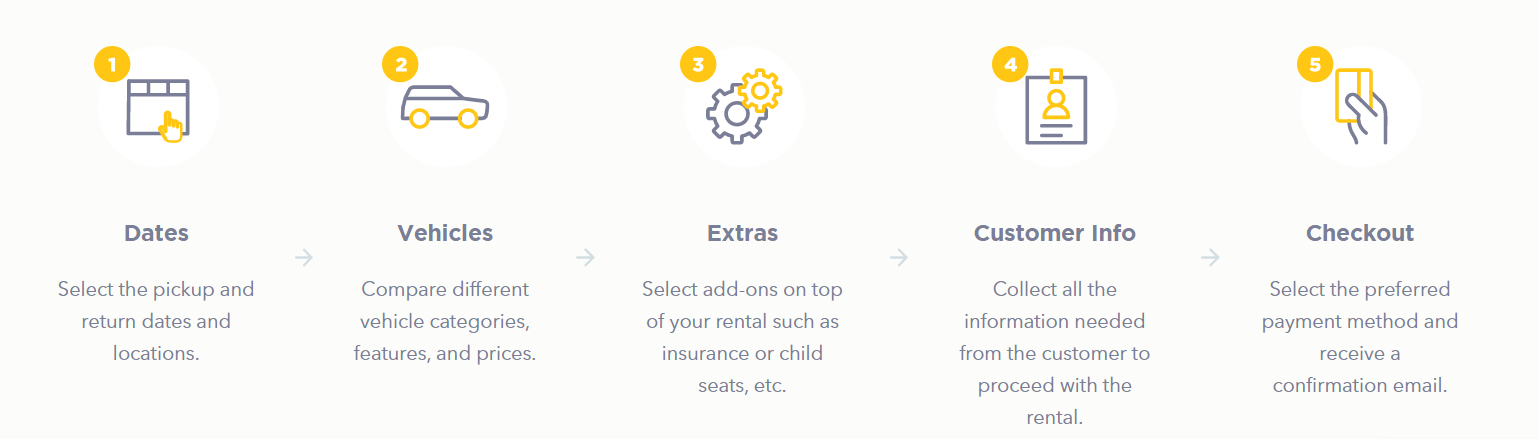Viewport: 1539px width, 439px height.
Task: Click the yellow step 4 badge
Action: [x=1010, y=65]
